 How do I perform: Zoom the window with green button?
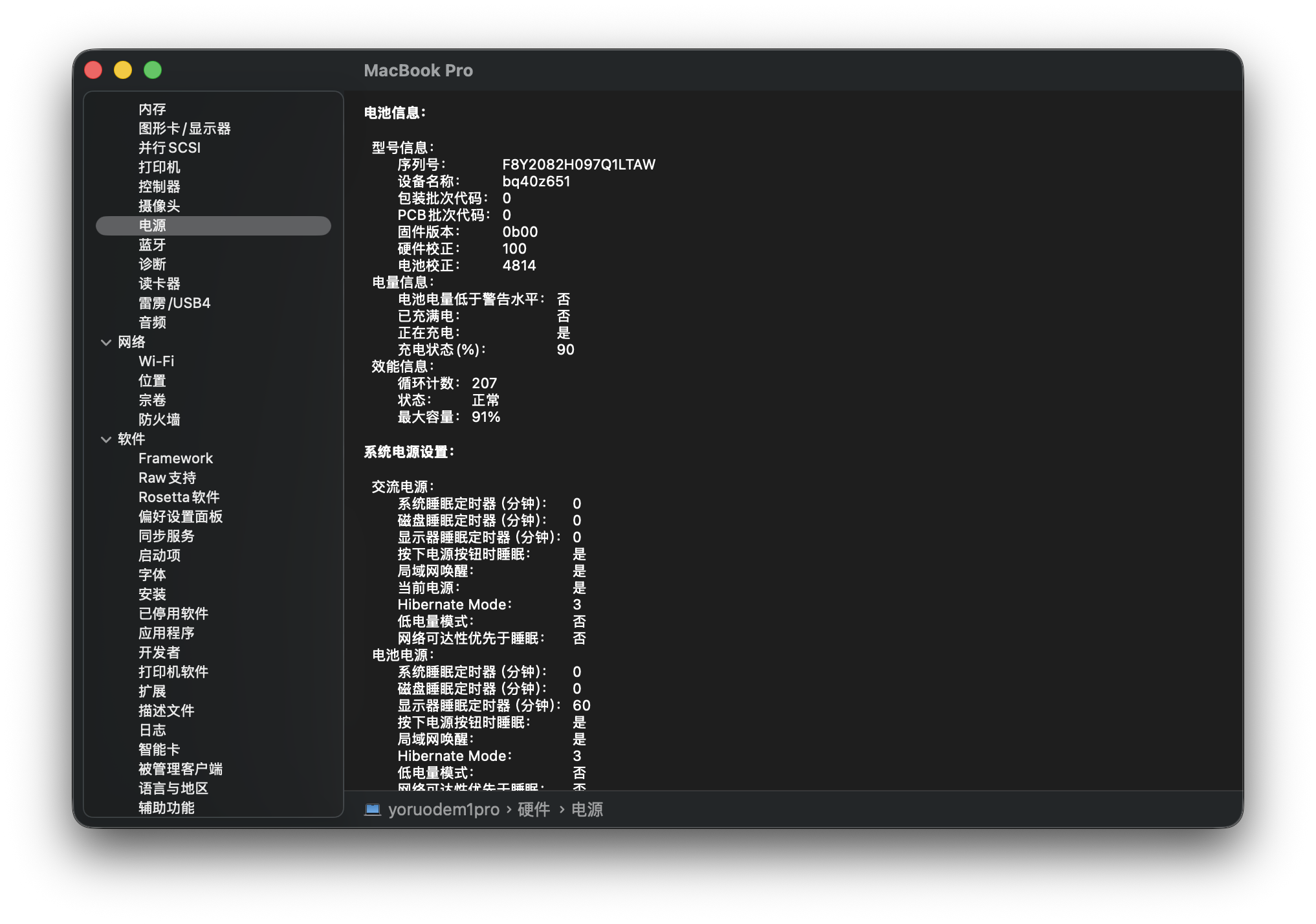pyautogui.click(x=153, y=70)
